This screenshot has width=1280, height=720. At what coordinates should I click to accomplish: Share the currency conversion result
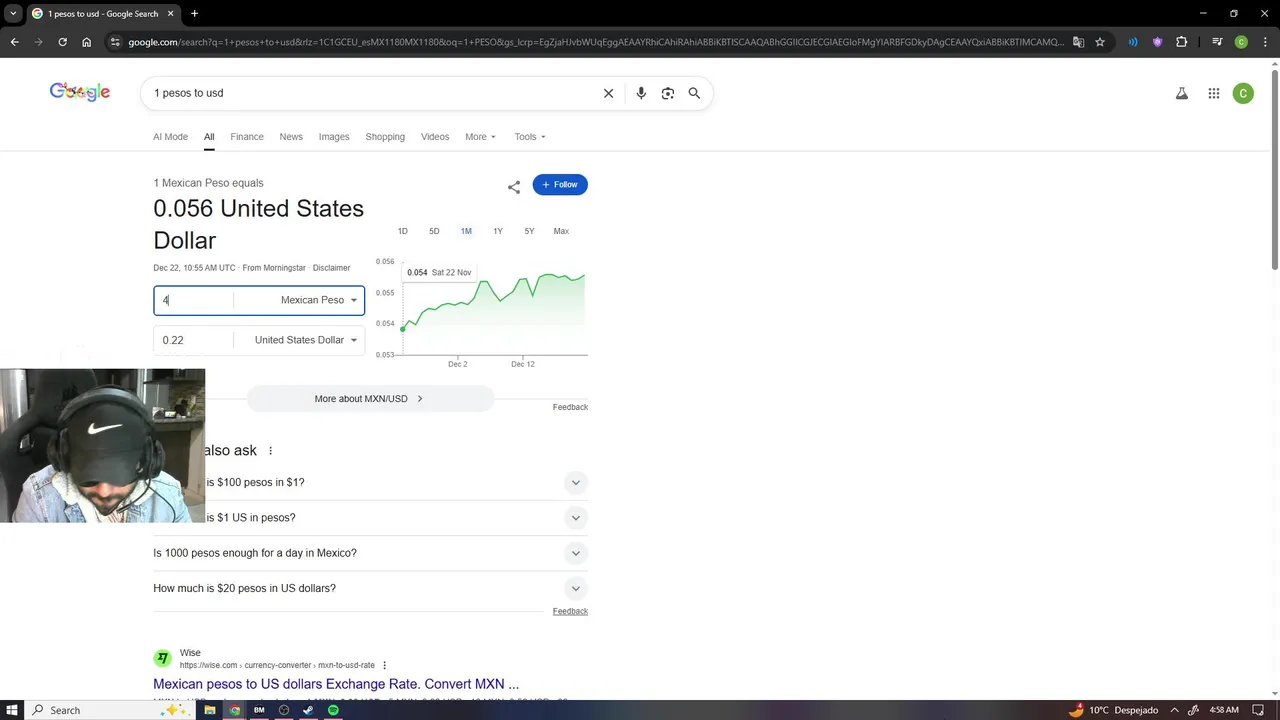tap(514, 187)
